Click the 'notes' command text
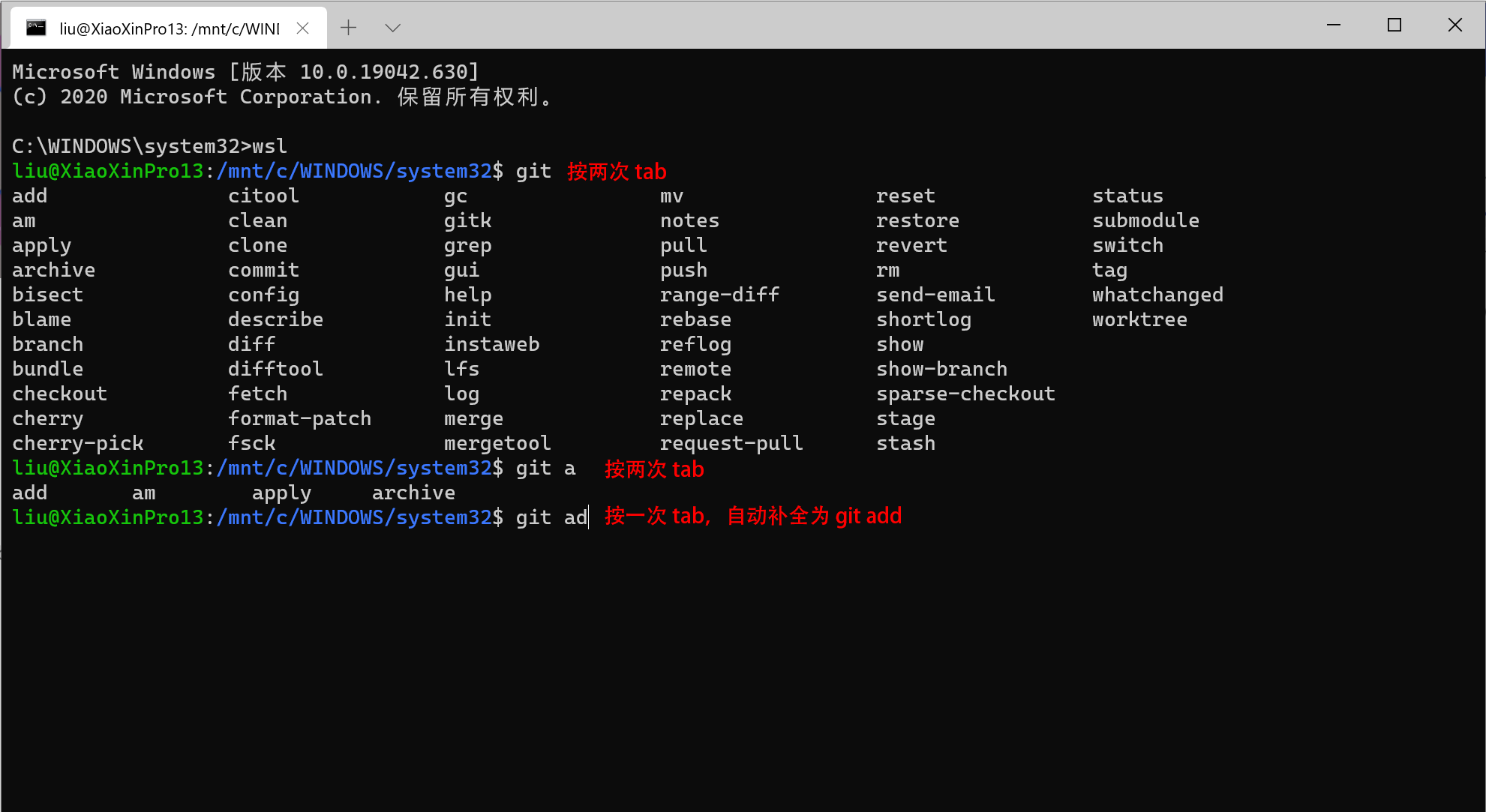Image resolution: width=1486 pixels, height=812 pixels. pos(690,220)
